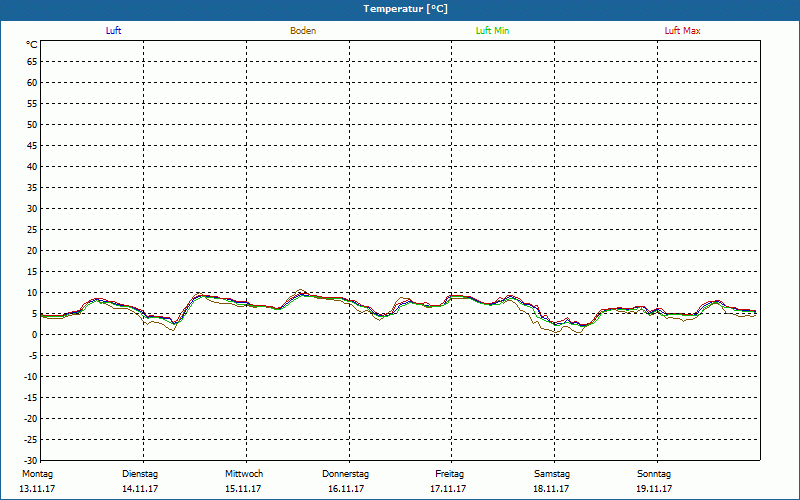Click the '45' y-axis value
The width and height of the screenshot is (800, 500).
click(x=32, y=146)
